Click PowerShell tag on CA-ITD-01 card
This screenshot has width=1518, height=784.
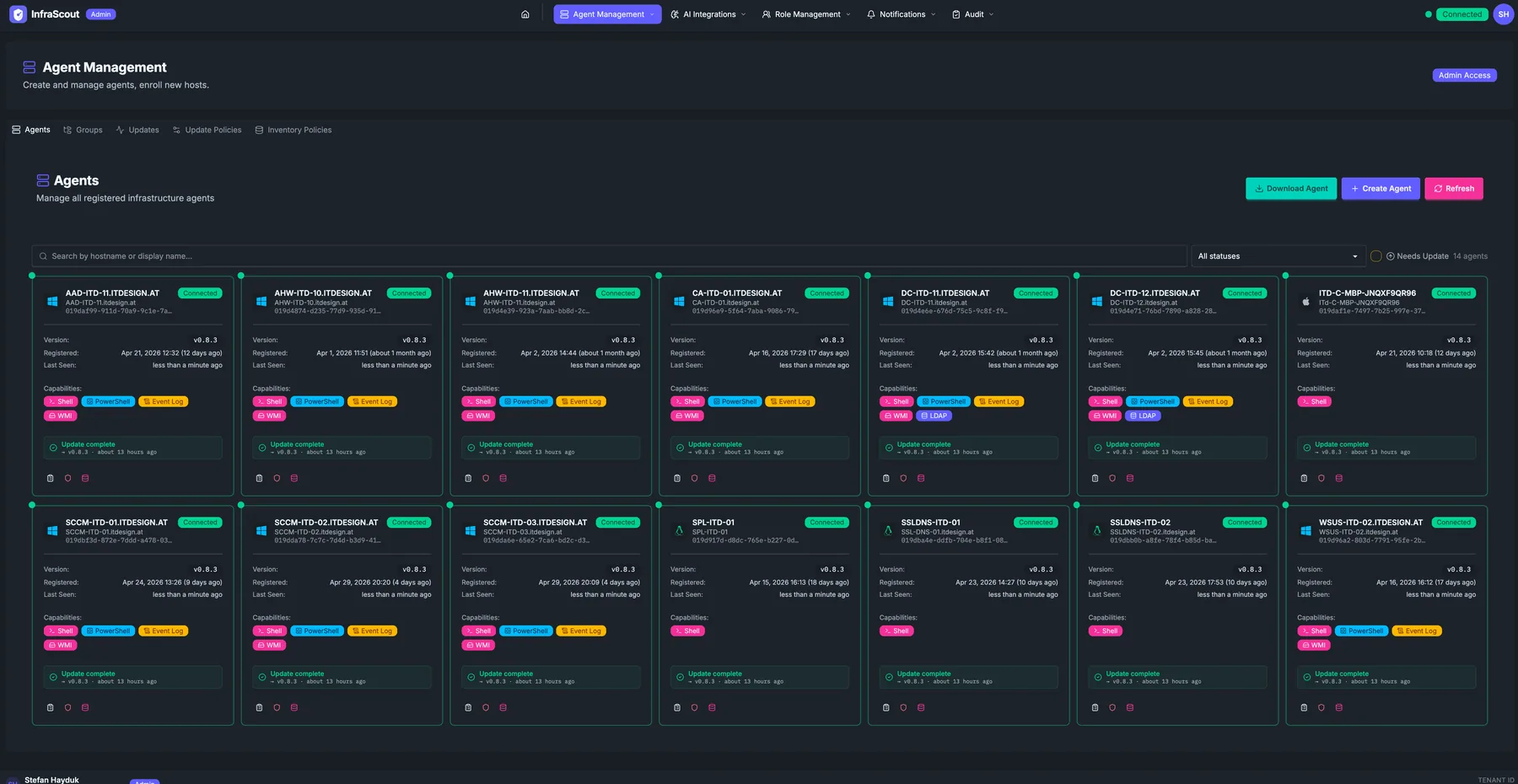click(735, 401)
